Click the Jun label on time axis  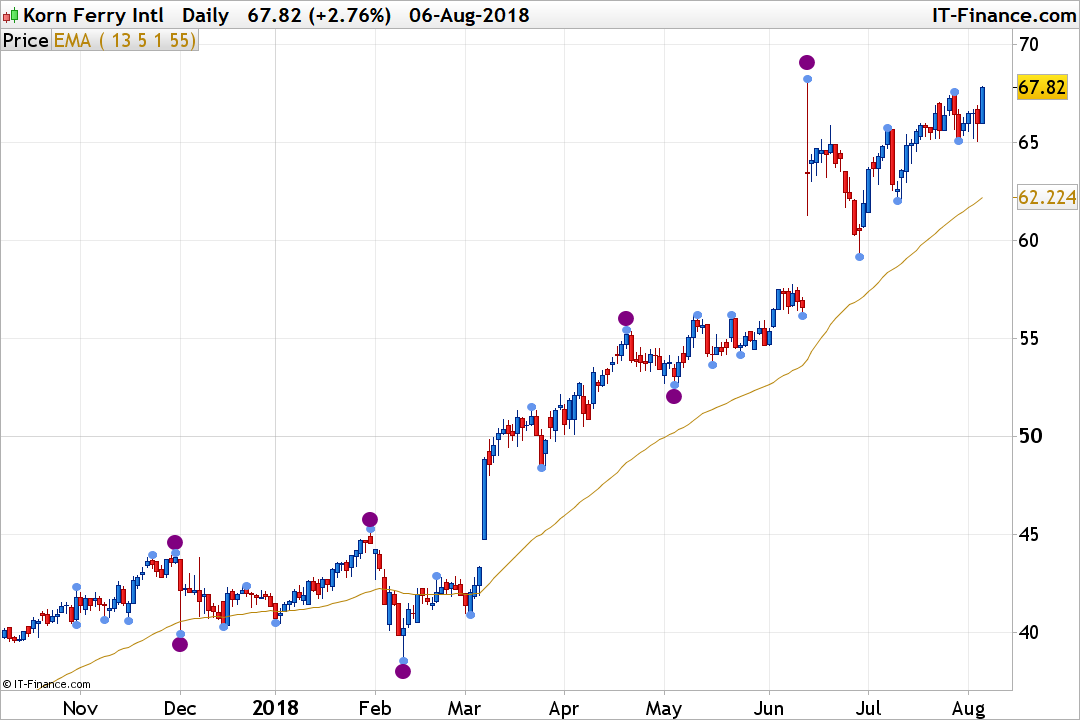769,708
